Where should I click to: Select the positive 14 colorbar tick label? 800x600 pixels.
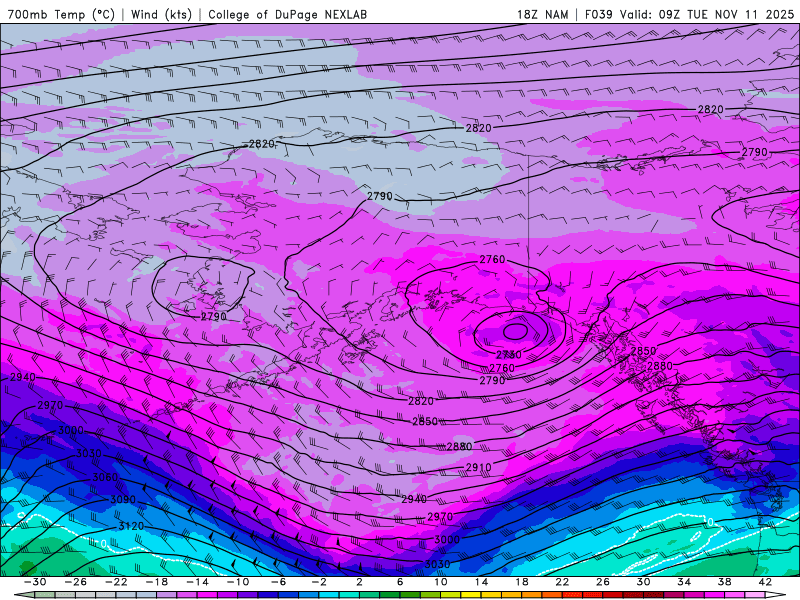(481, 582)
